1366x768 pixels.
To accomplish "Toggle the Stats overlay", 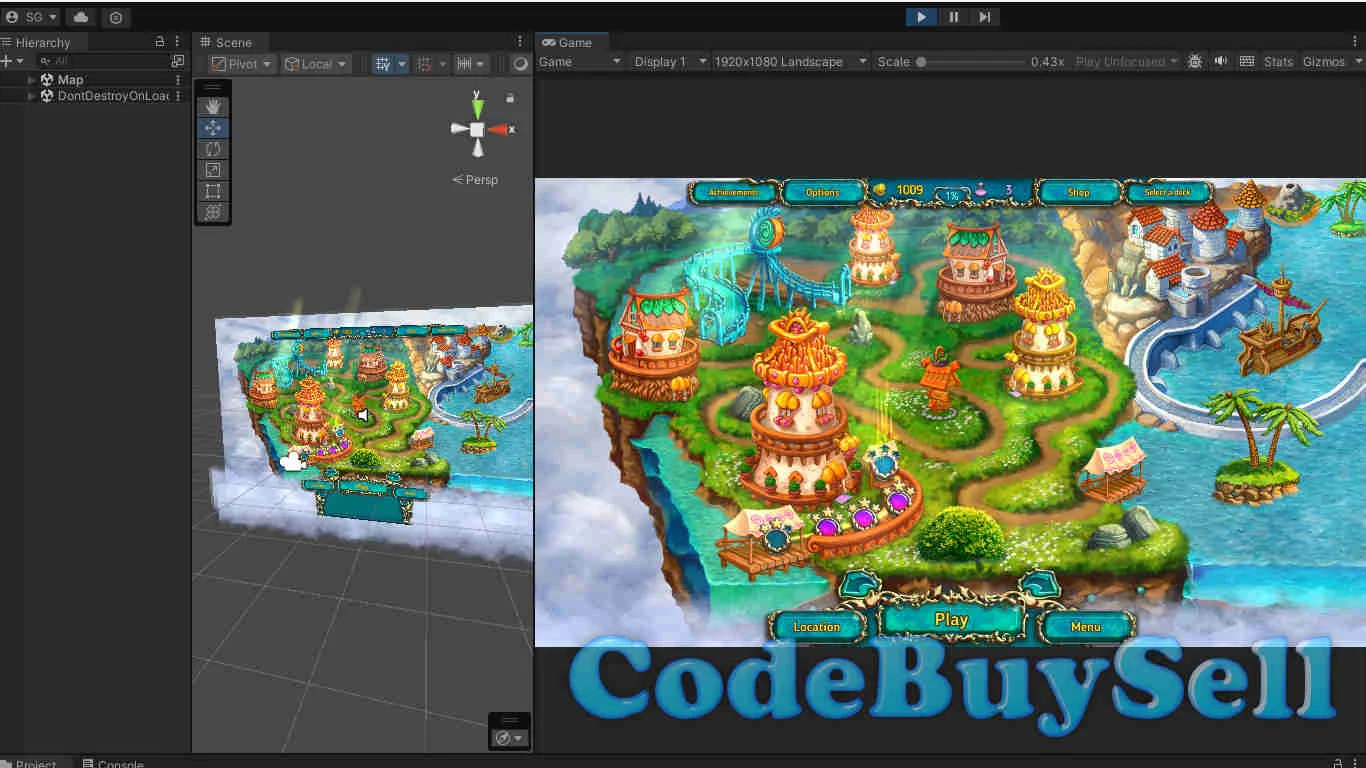I will point(1278,62).
